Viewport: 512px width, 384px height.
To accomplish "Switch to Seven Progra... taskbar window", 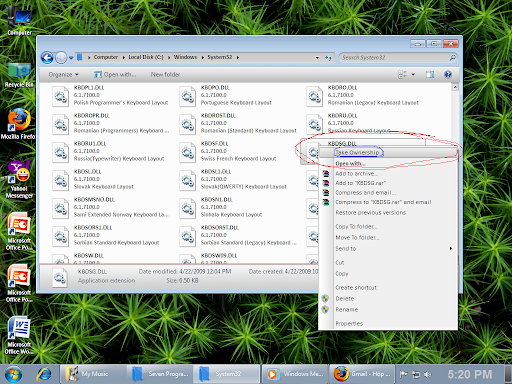I will [x=160, y=374].
